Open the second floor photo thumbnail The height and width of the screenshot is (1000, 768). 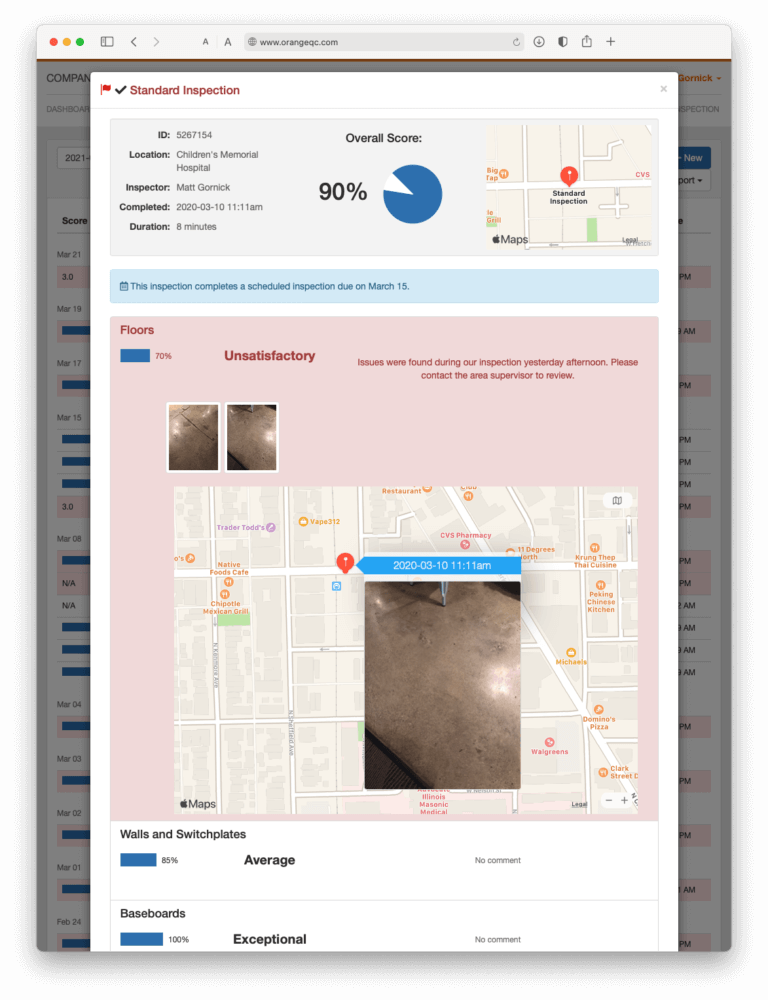252,438
